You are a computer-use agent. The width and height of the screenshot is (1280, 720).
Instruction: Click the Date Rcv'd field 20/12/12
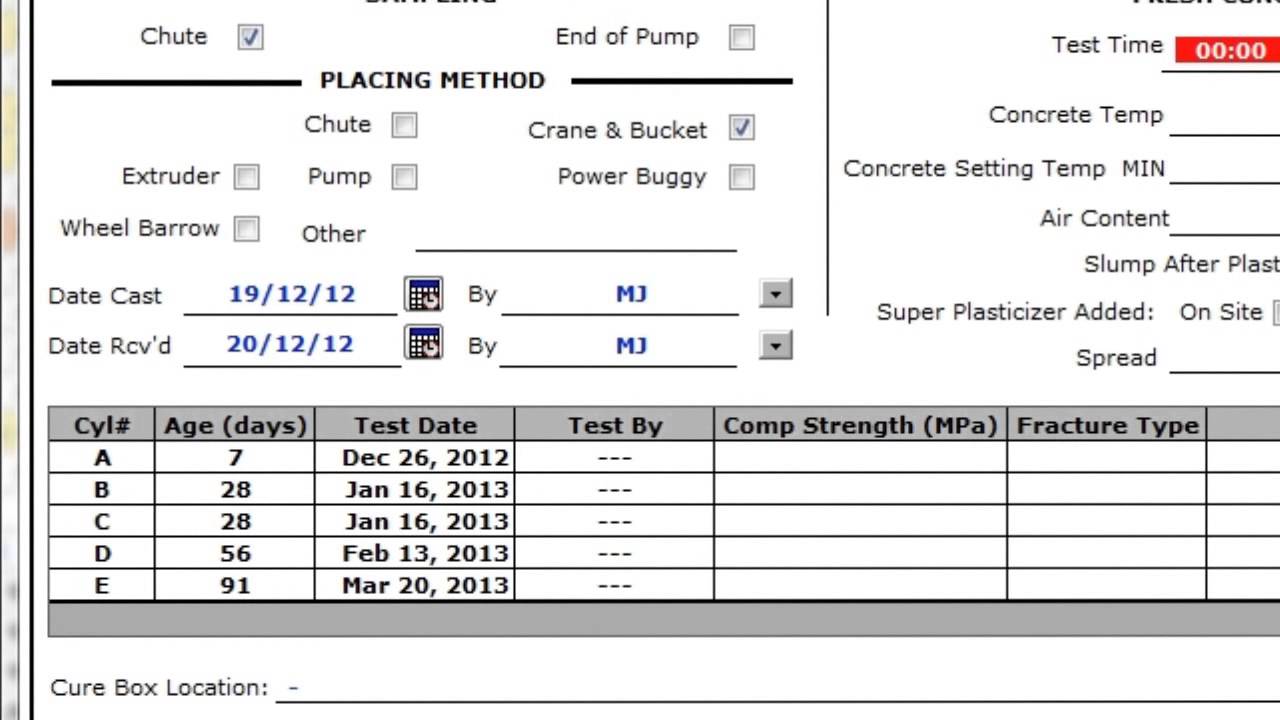(x=291, y=344)
